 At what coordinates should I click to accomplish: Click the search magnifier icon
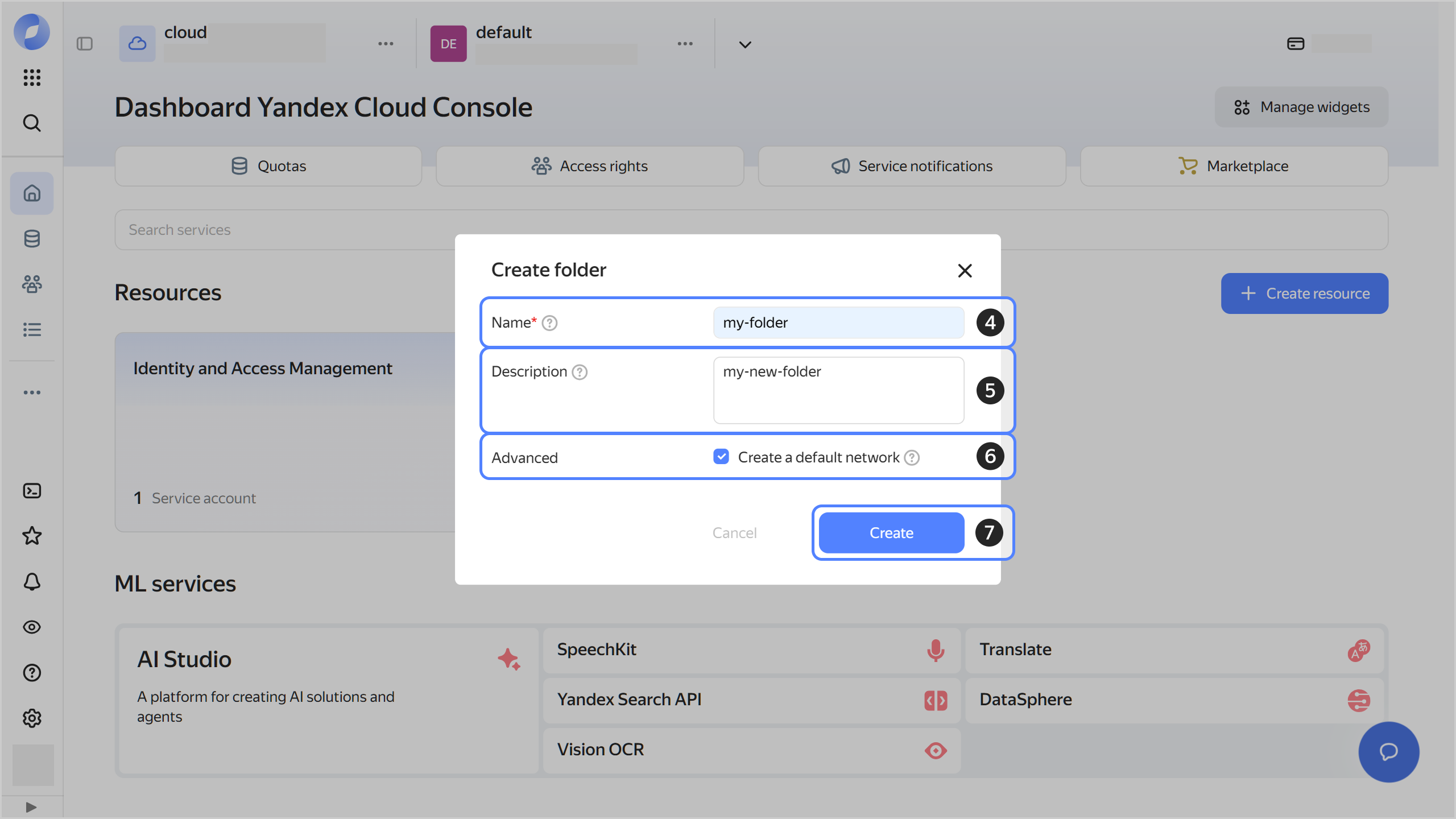(x=32, y=123)
